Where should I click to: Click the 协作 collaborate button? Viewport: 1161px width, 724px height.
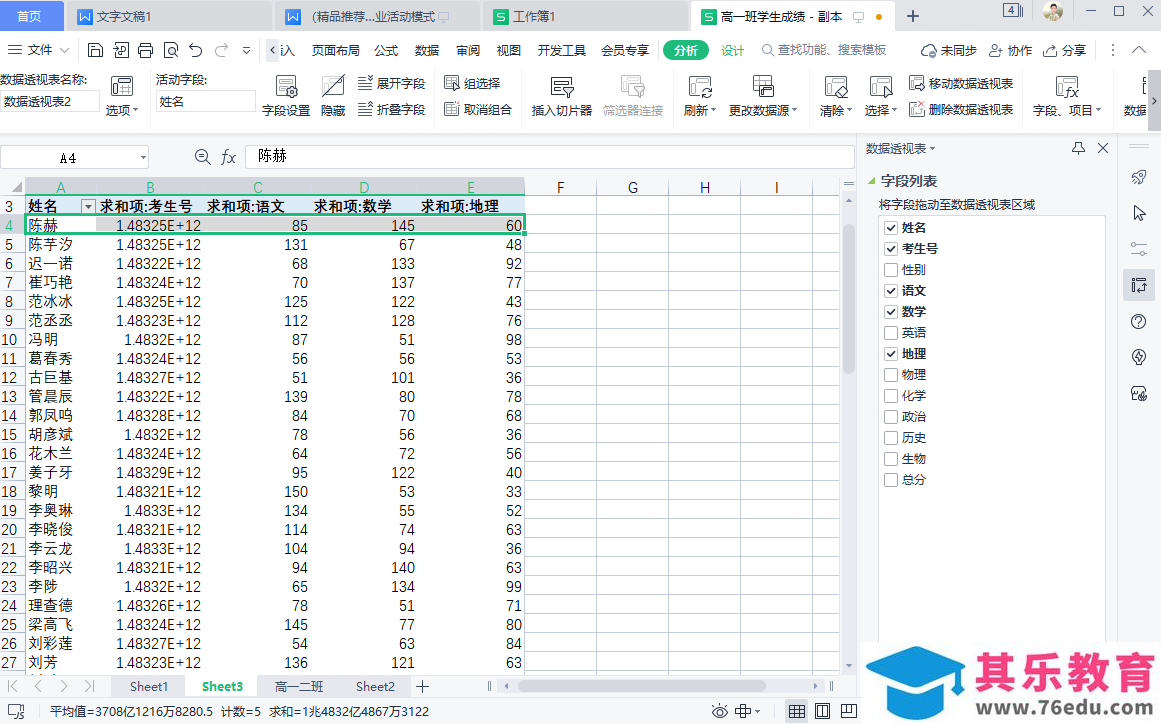(1011, 50)
